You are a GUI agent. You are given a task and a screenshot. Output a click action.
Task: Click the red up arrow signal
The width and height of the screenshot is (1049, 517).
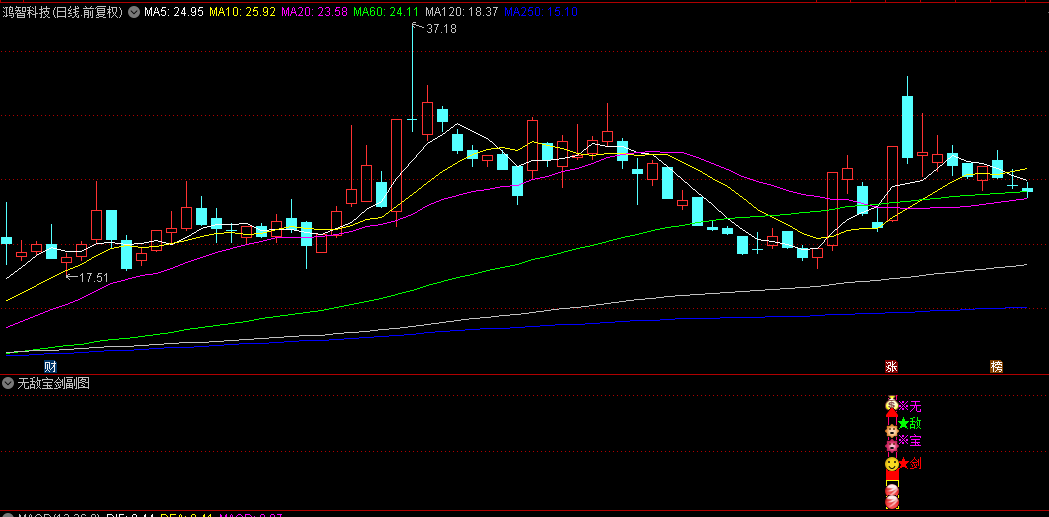(x=892, y=413)
